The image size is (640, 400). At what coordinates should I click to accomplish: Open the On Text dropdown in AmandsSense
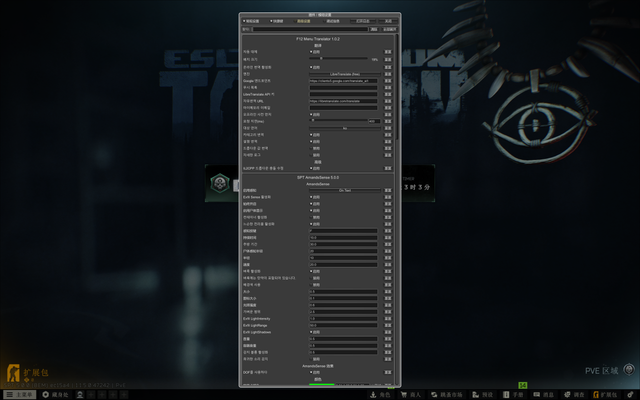pos(345,191)
